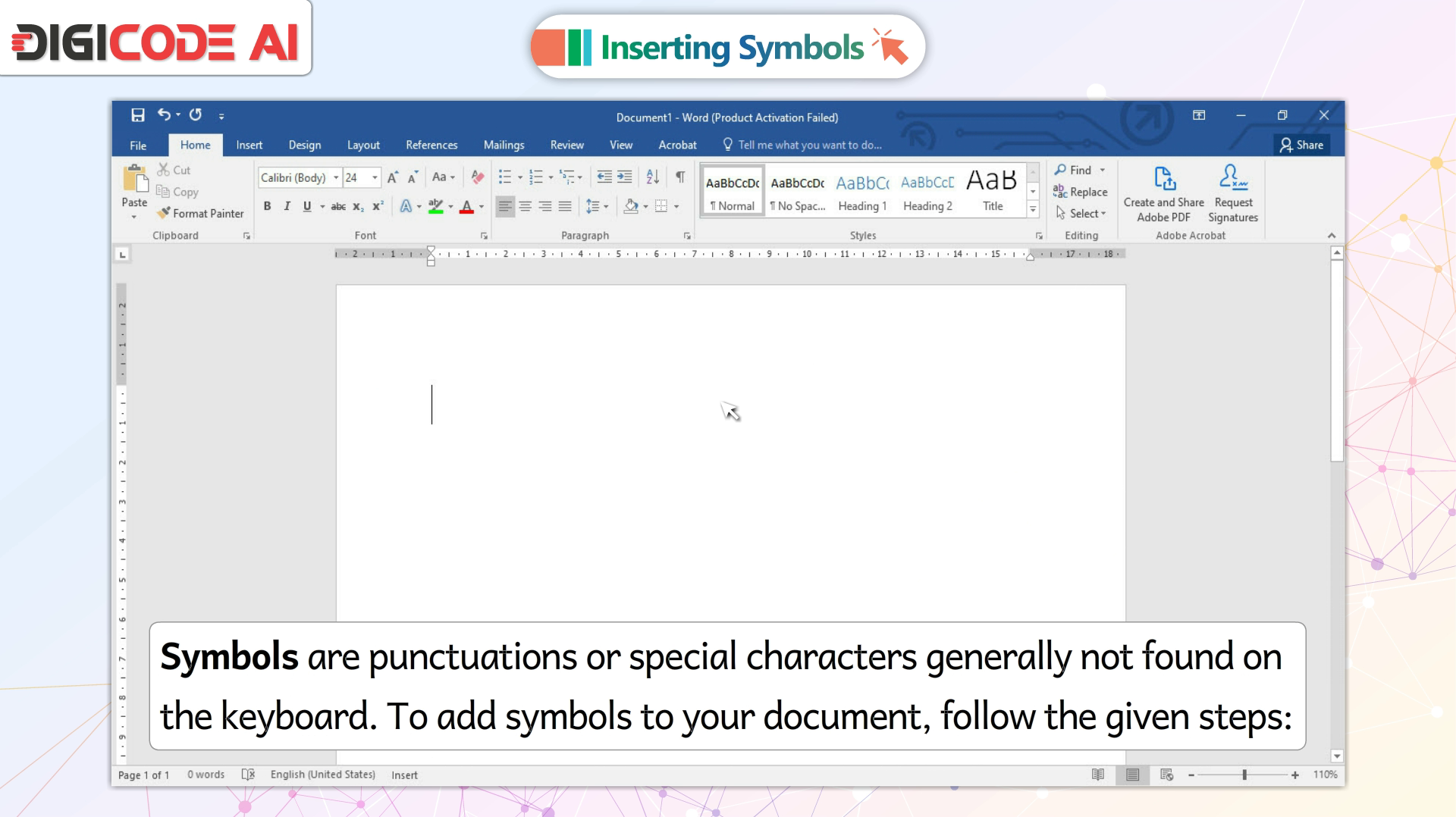This screenshot has width=1456, height=817.
Task: Click the Text Effects and Typography icon
Action: point(406,206)
